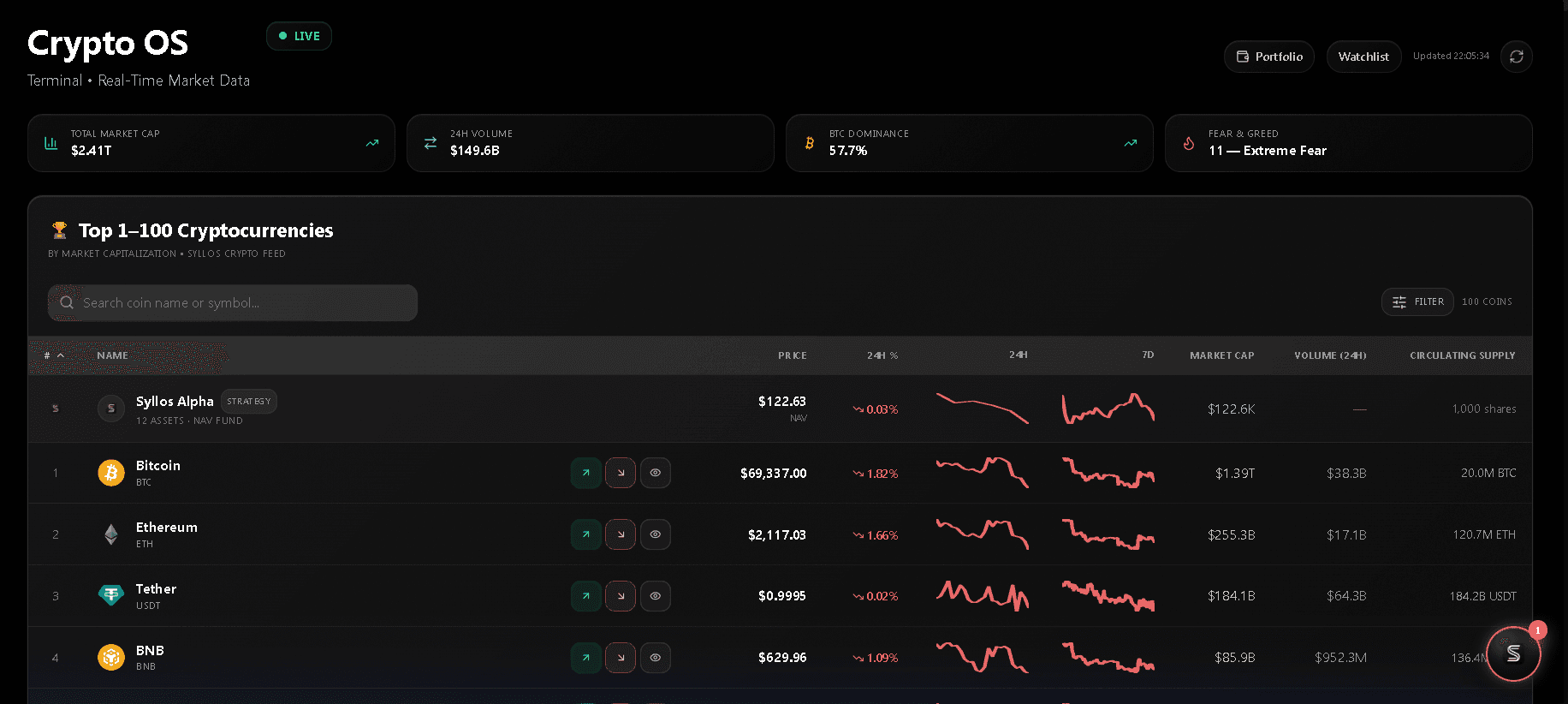Click the Bitcoin 24H sparkline chart
1568x704 pixels.
(982, 473)
